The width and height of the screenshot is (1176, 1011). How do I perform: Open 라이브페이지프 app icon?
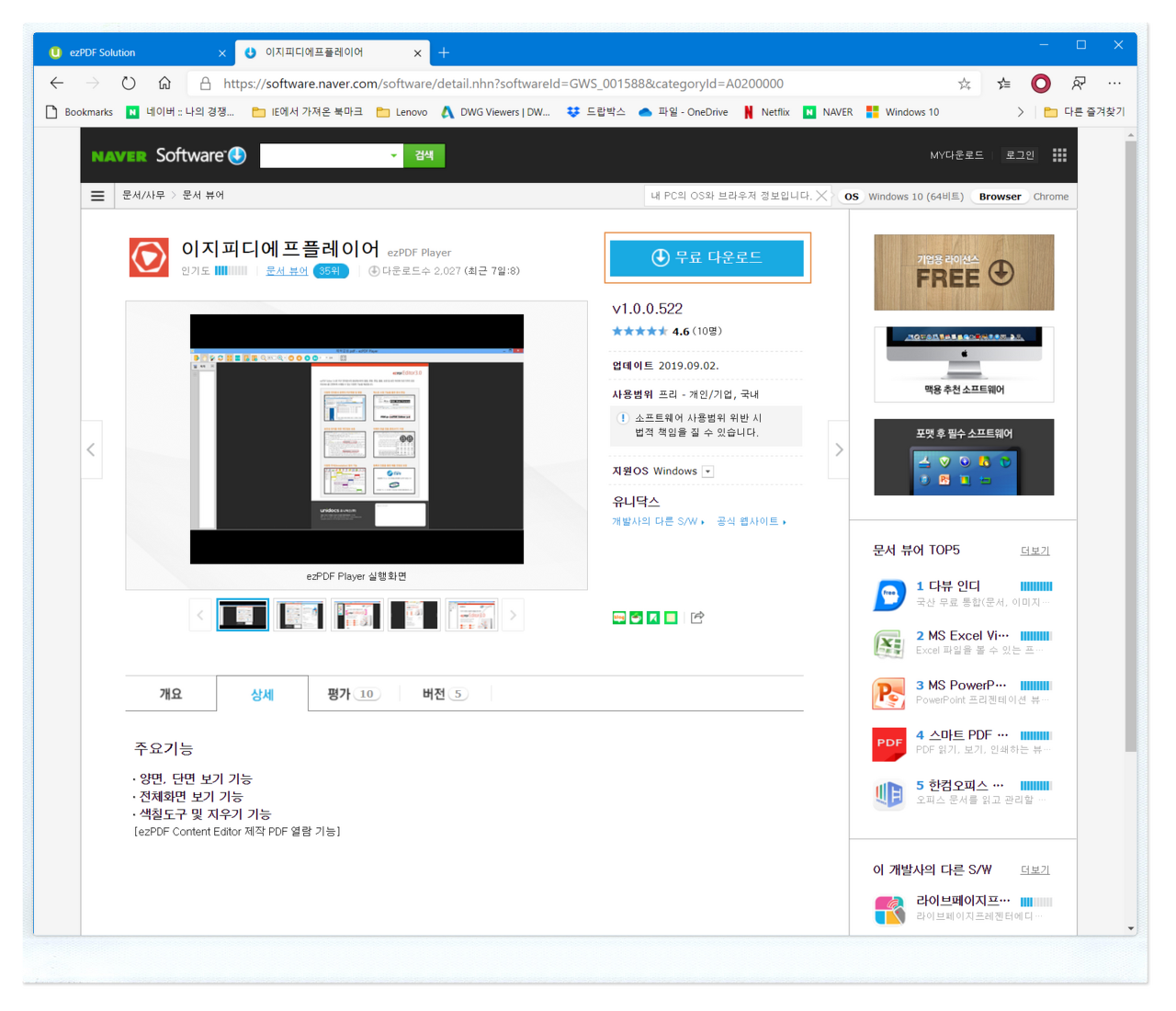click(x=889, y=909)
